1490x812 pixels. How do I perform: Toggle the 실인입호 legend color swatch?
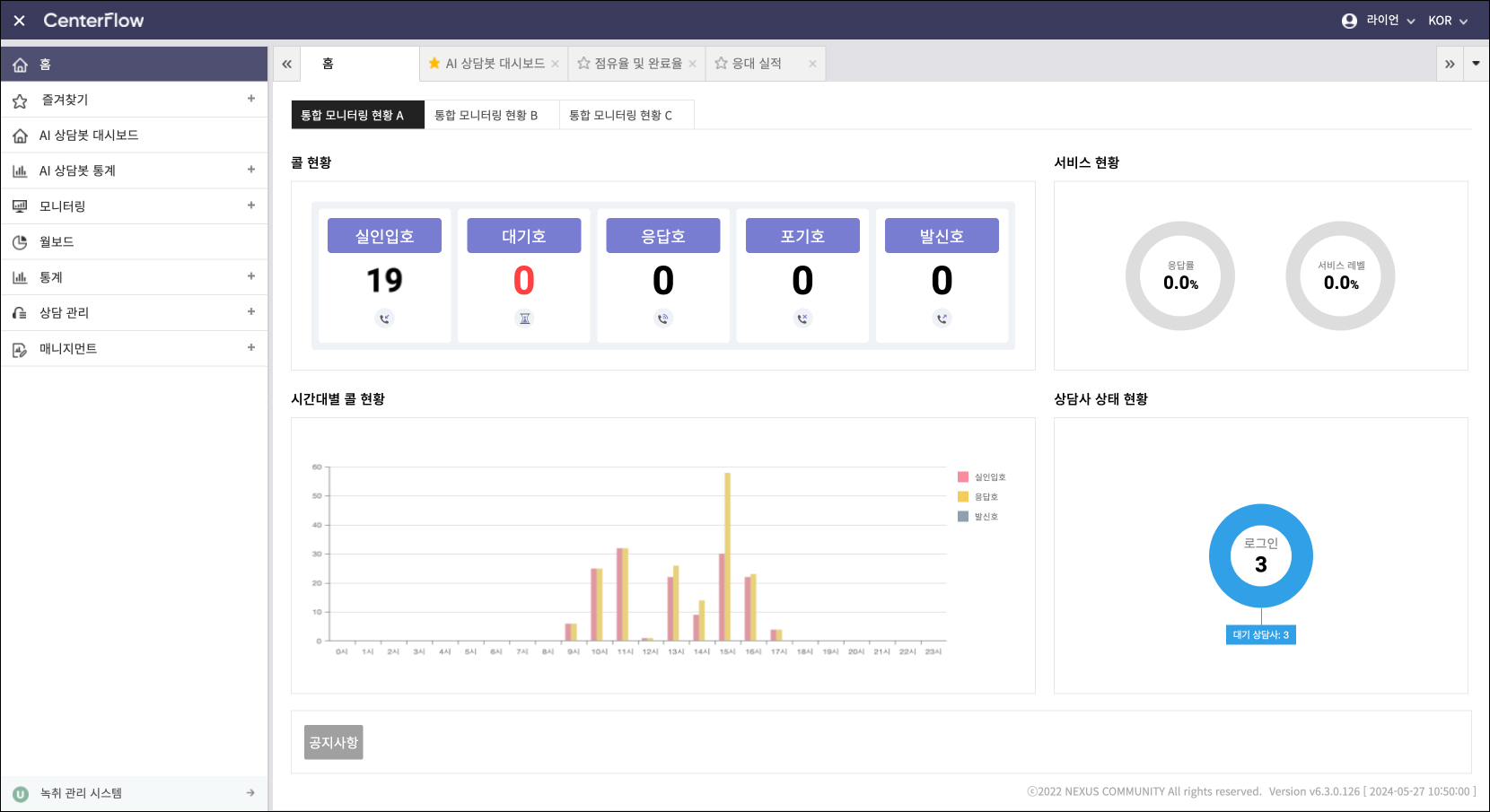coord(963,477)
